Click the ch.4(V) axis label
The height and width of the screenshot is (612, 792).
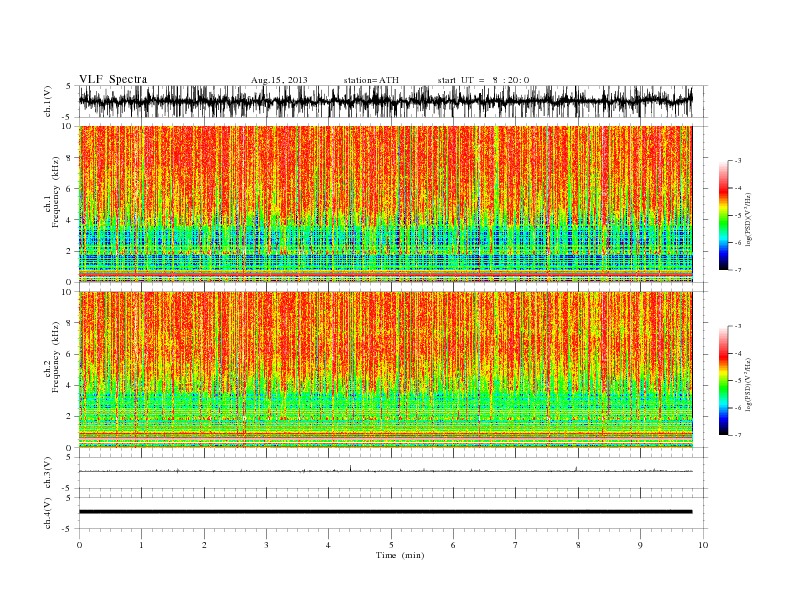pyautogui.click(x=48, y=513)
